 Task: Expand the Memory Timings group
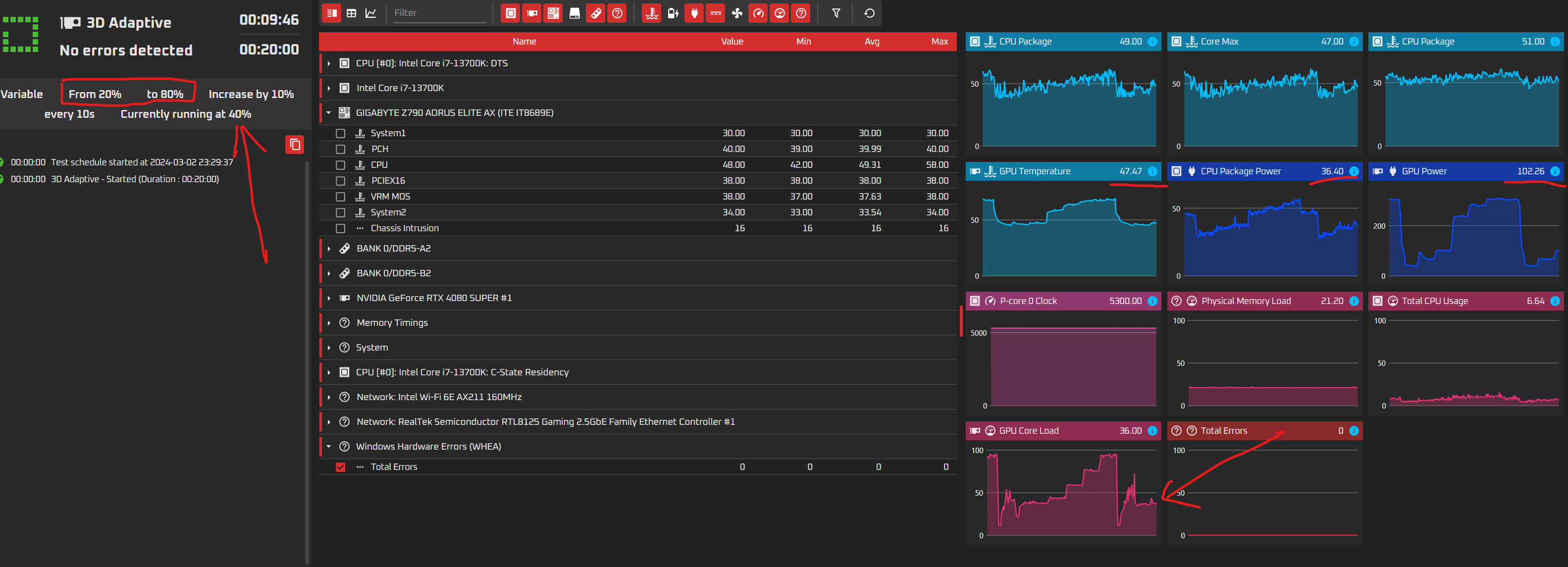tap(329, 323)
